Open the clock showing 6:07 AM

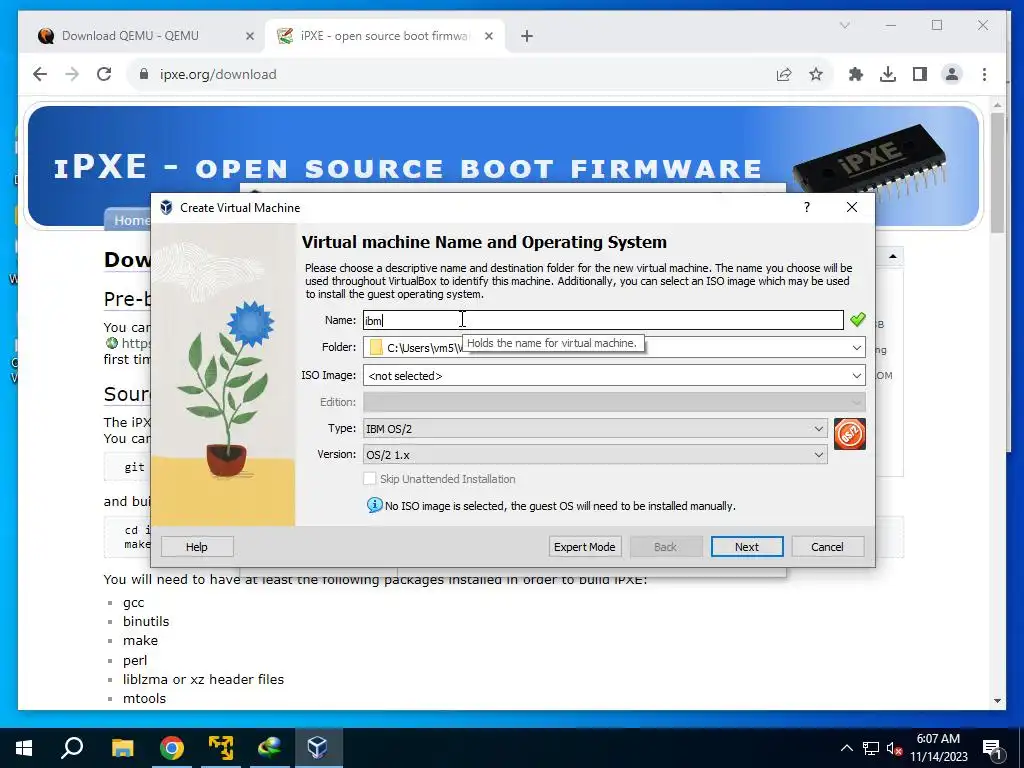click(x=938, y=748)
